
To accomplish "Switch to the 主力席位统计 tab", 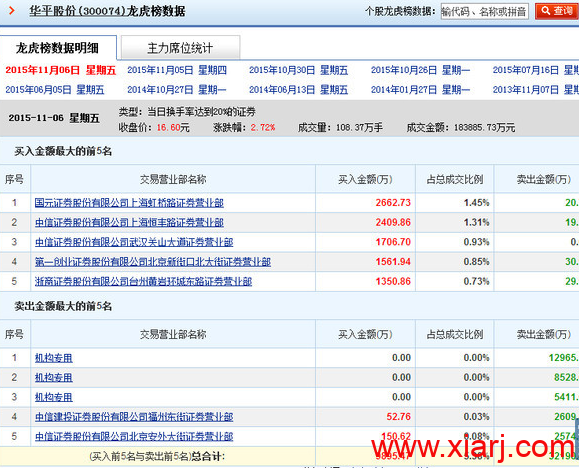I will pos(180,48).
